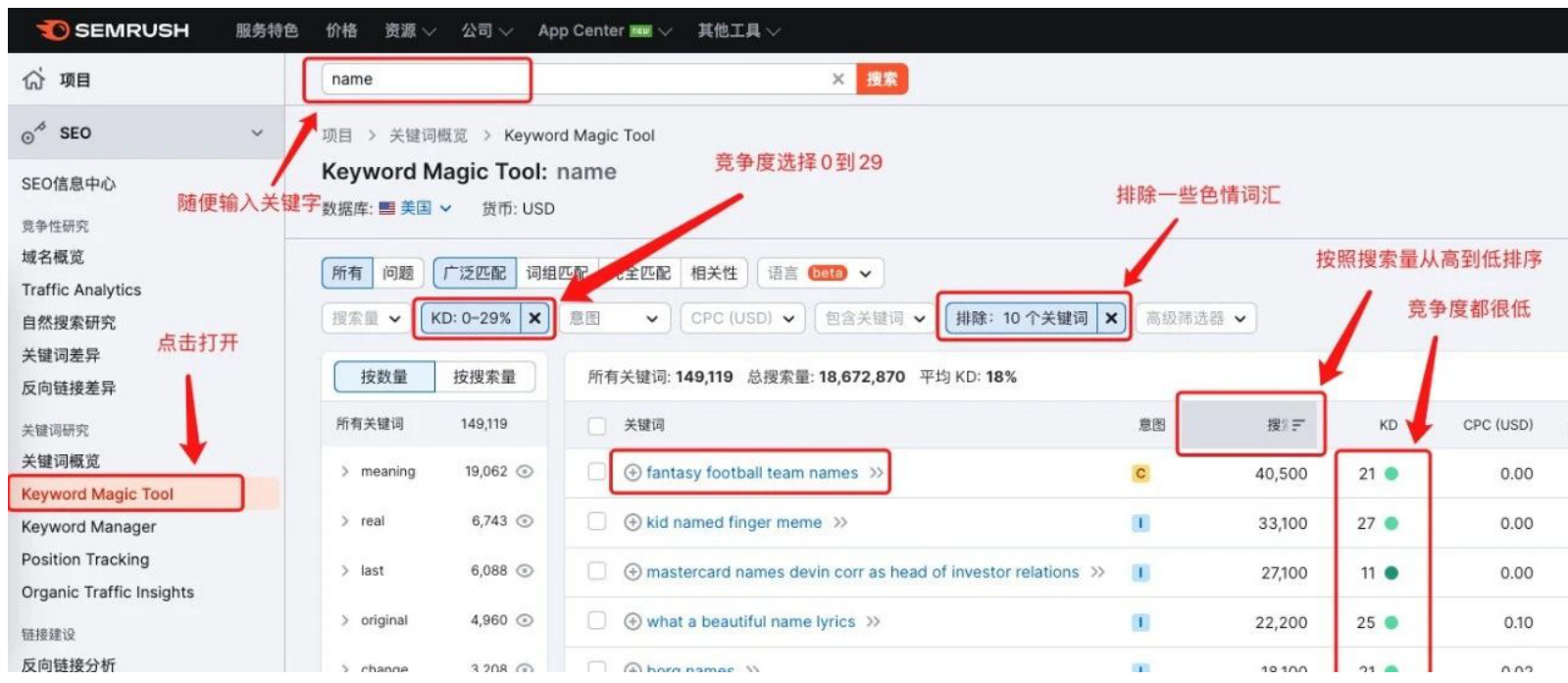Open fantasy football team names keyword link
This screenshot has width=1568, height=683.
[x=752, y=473]
